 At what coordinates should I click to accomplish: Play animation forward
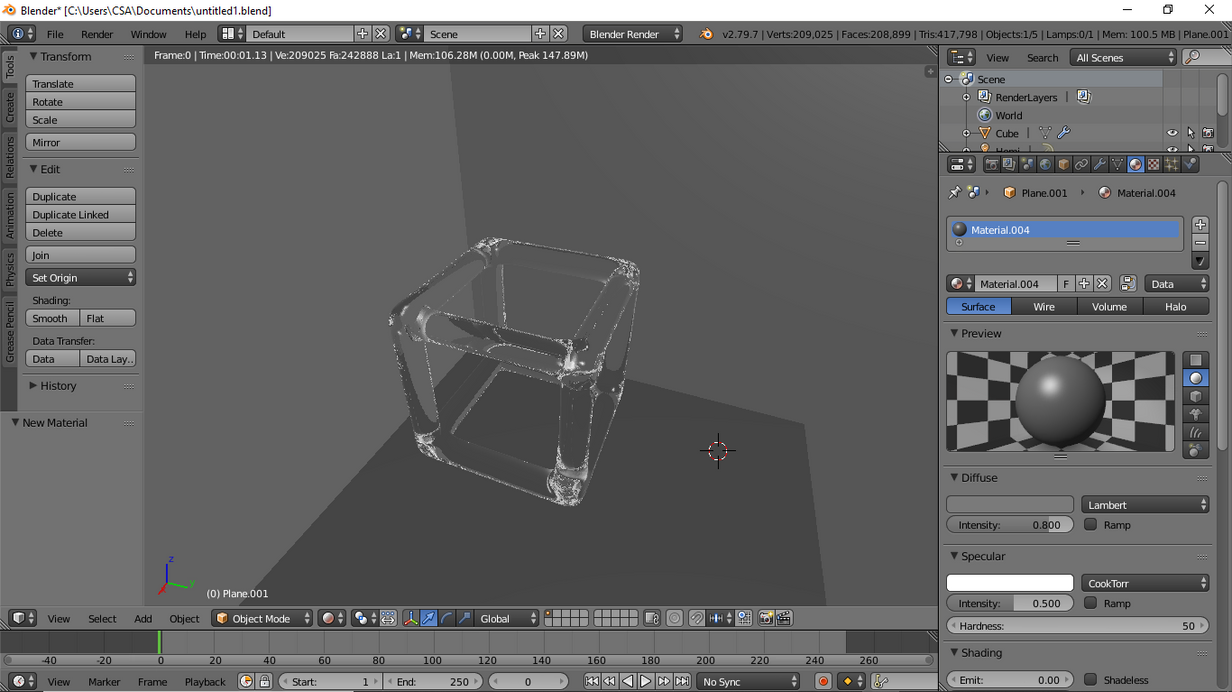tap(646, 681)
